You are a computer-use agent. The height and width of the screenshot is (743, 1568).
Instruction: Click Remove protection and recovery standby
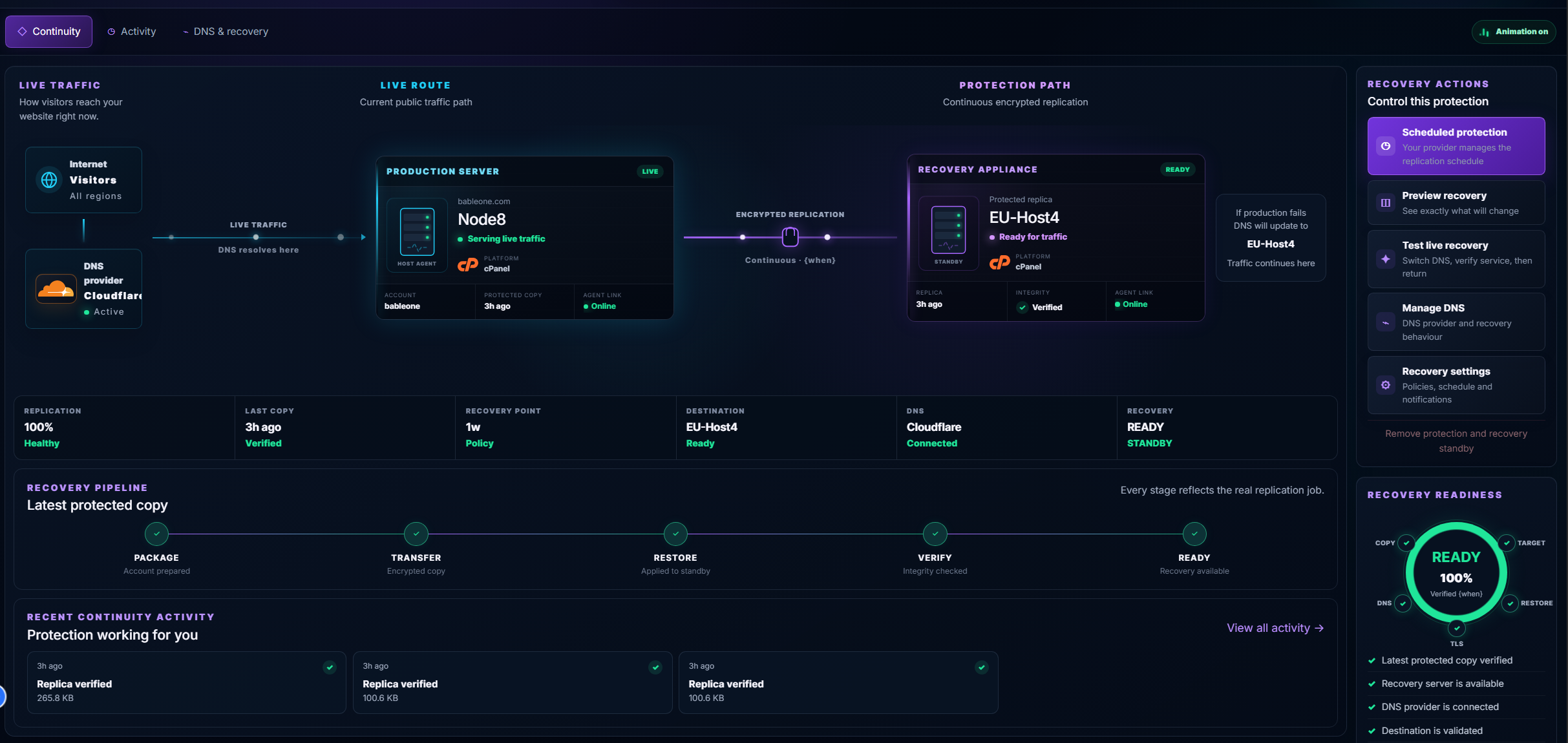coord(1456,441)
